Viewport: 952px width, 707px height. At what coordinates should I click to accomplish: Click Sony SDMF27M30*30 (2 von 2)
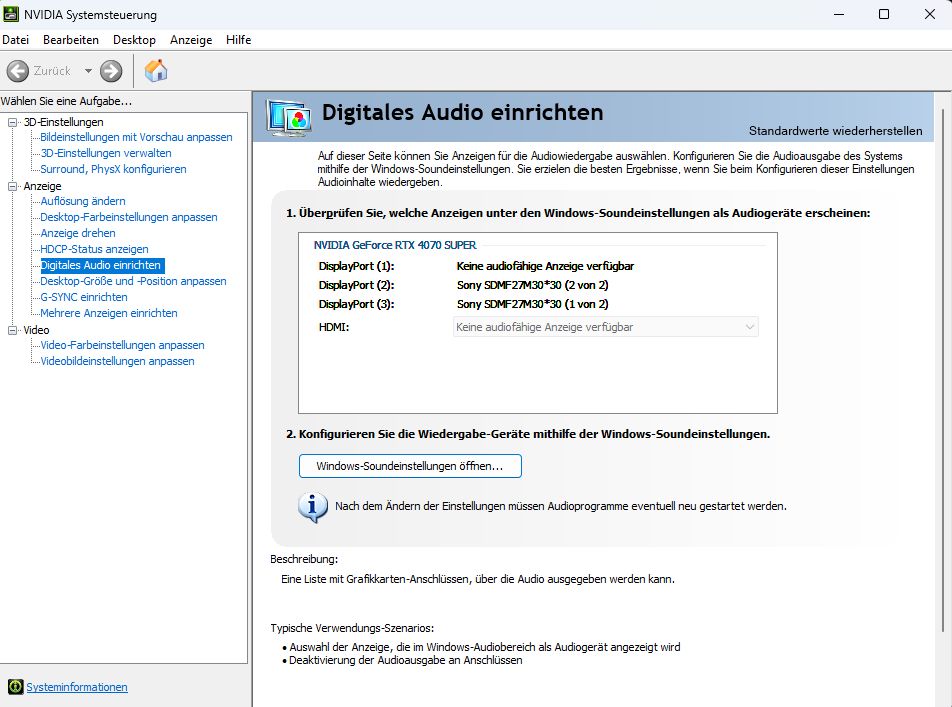coord(532,285)
